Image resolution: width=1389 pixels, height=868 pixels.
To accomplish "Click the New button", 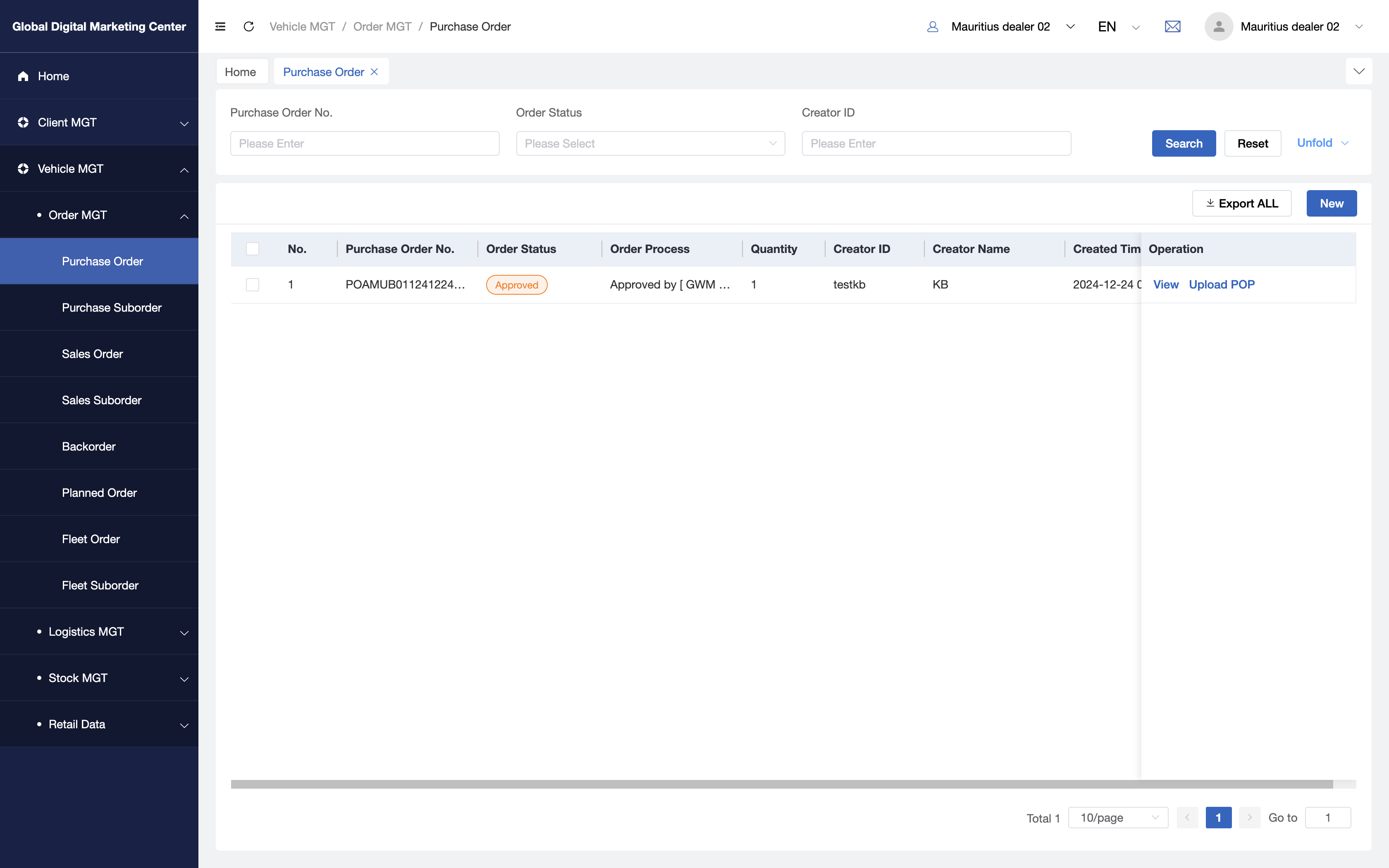I will click(1332, 203).
